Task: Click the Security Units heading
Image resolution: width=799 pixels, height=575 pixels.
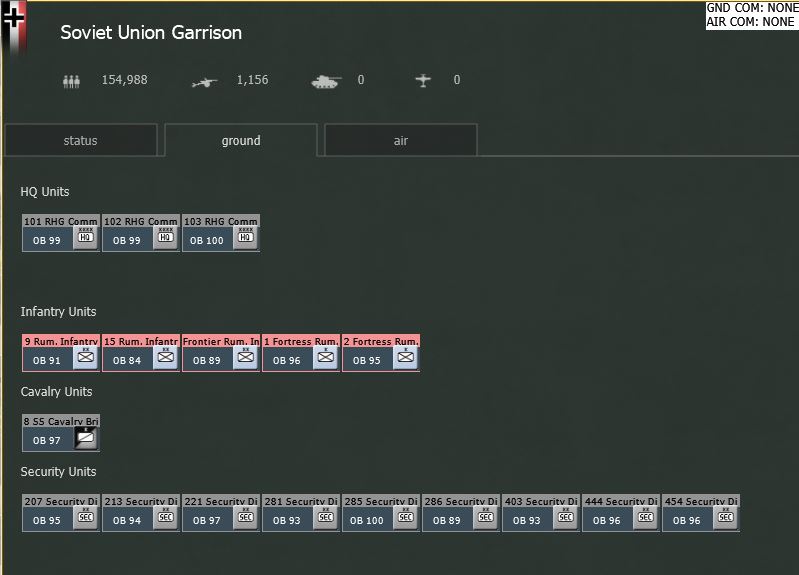Action: 58,472
